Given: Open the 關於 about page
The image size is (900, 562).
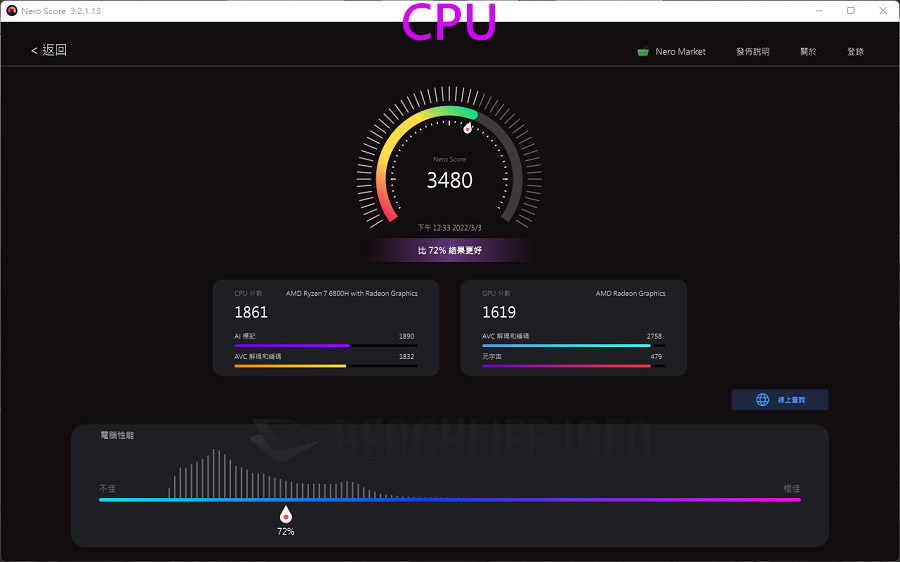Looking at the screenshot, I should tap(808, 52).
